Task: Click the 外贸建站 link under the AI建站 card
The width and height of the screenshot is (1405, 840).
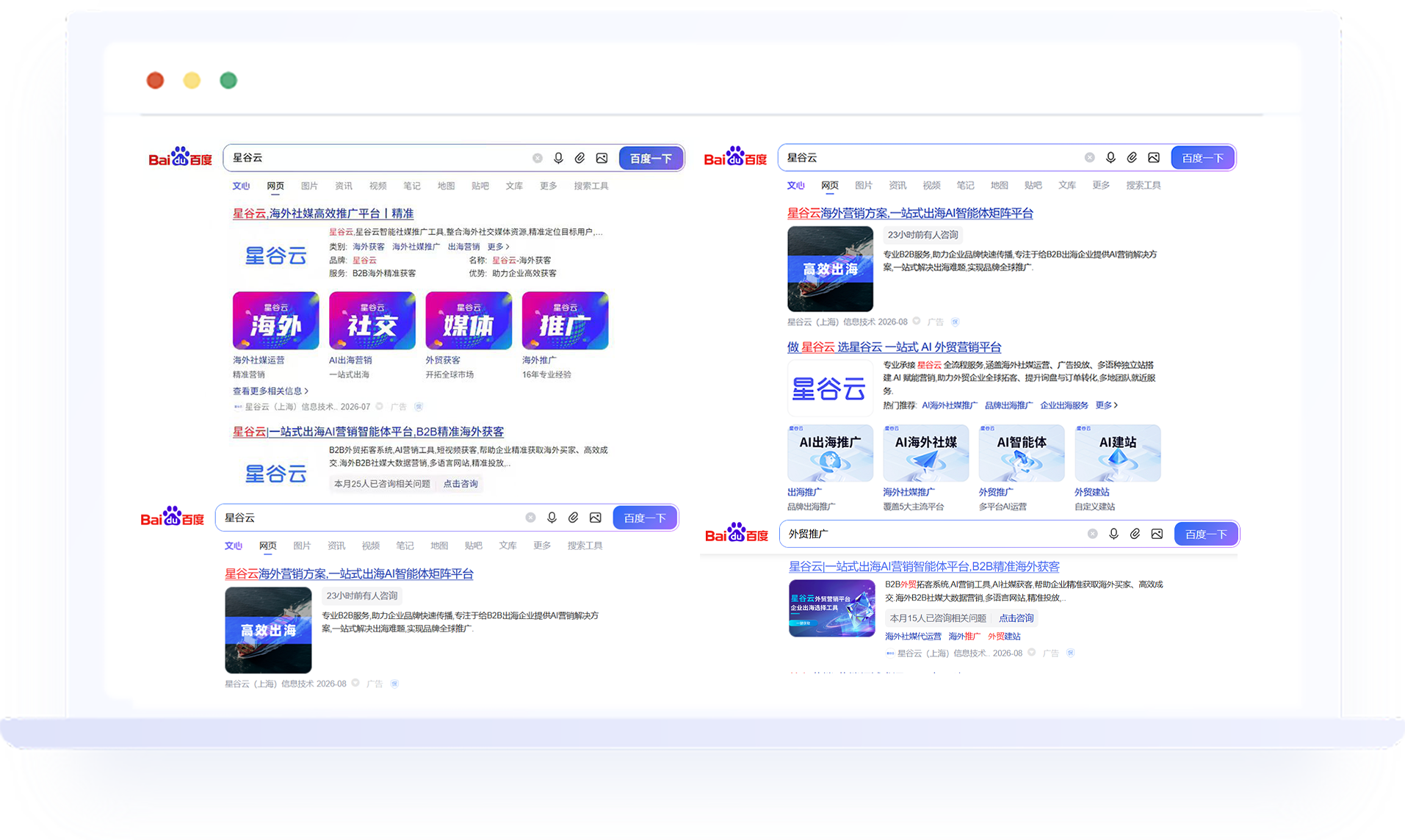Action: click(x=1092, y=492)
